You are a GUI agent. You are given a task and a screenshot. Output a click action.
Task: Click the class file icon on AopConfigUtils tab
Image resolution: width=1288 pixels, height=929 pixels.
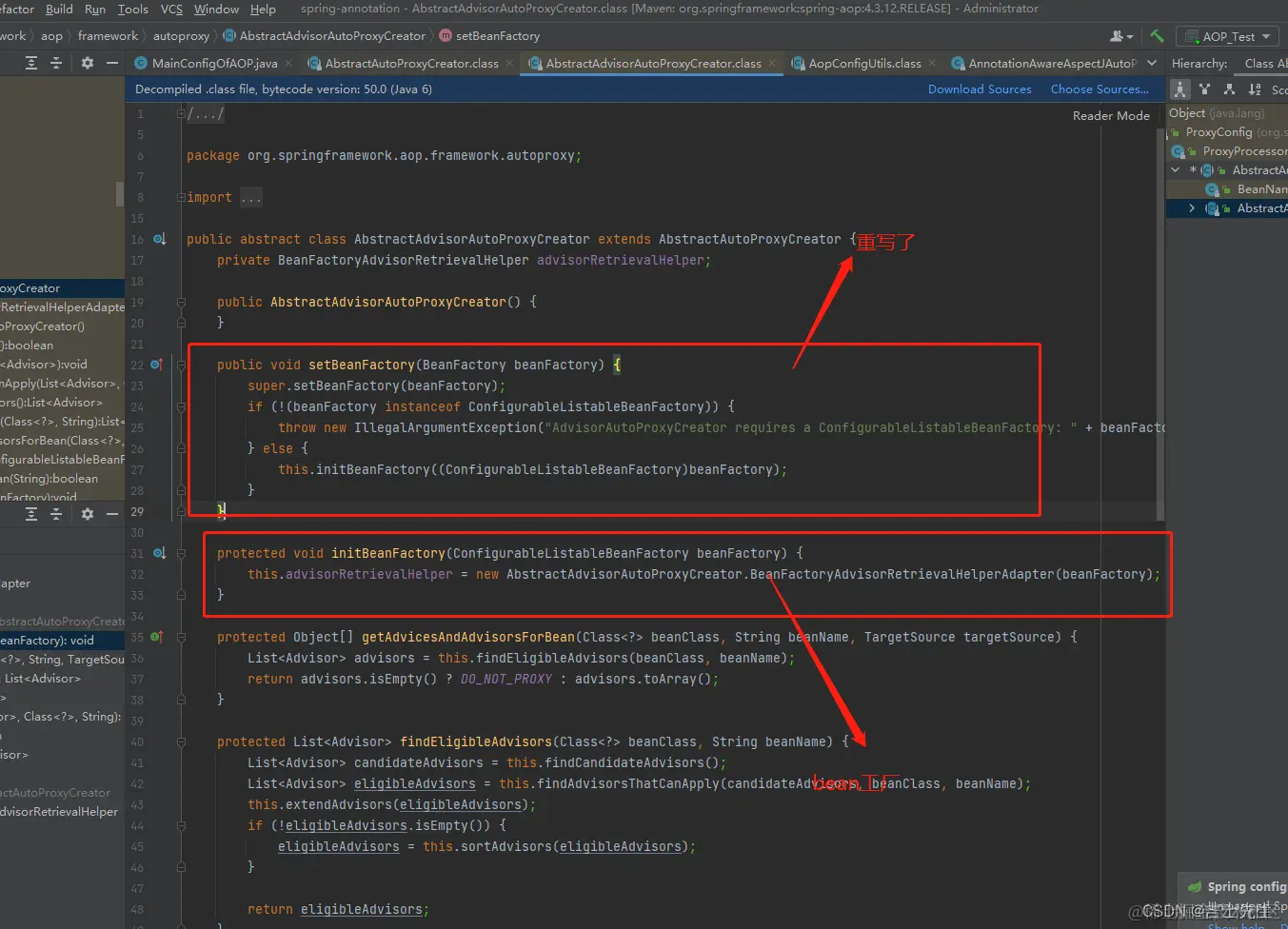click(798, 64)
